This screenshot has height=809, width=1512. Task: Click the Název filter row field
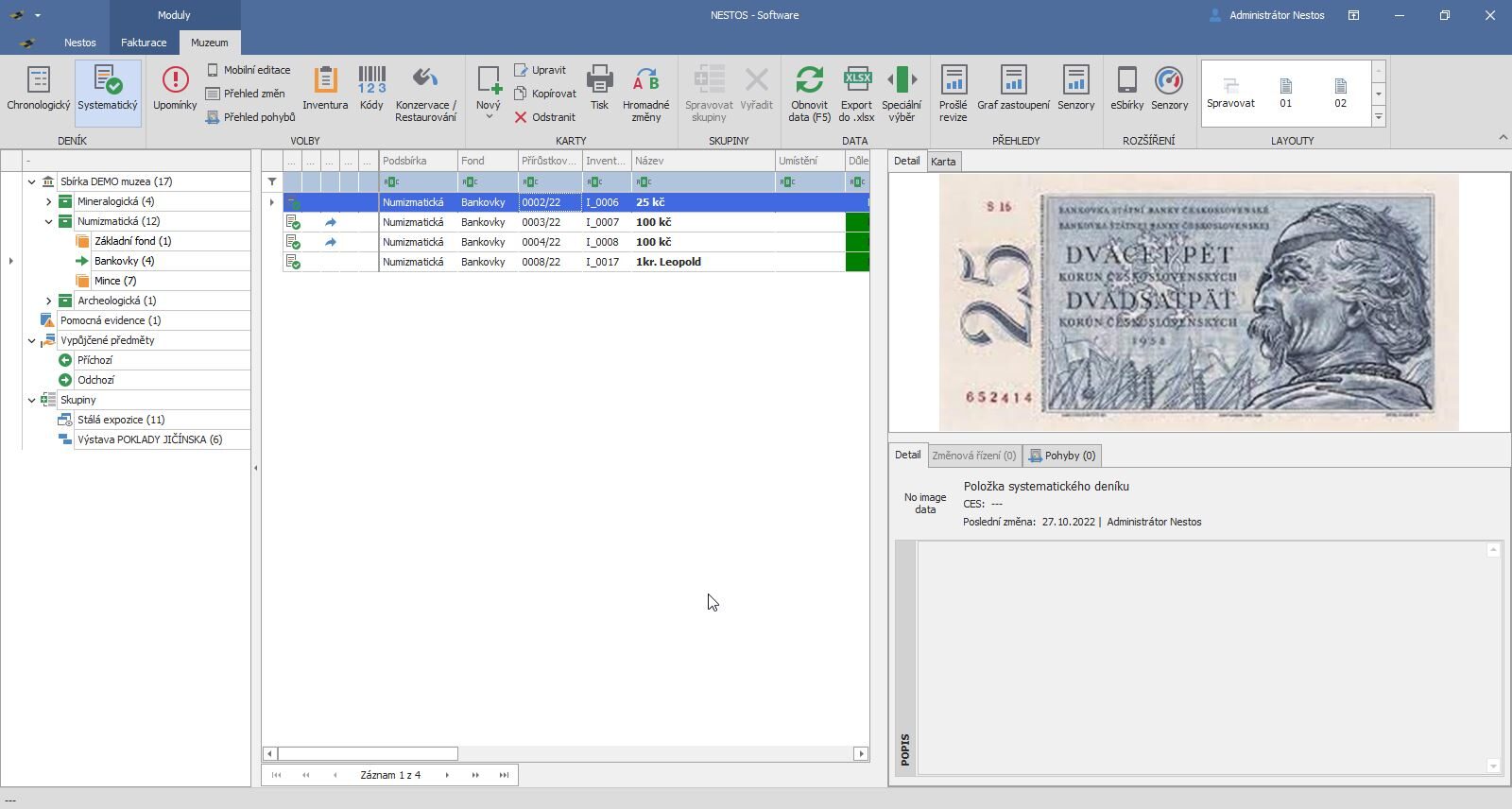tap(703, 181)
